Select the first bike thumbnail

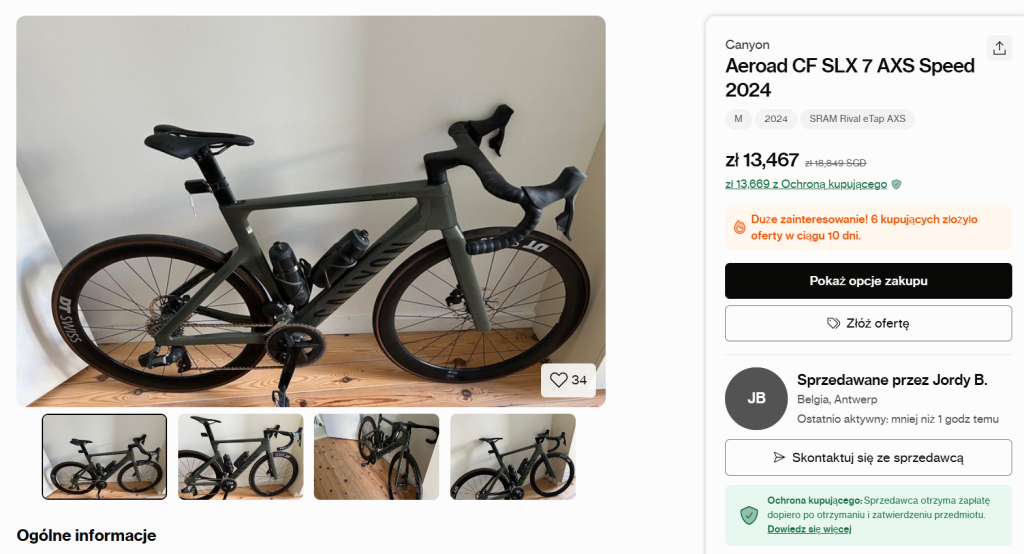pos(104,456)
